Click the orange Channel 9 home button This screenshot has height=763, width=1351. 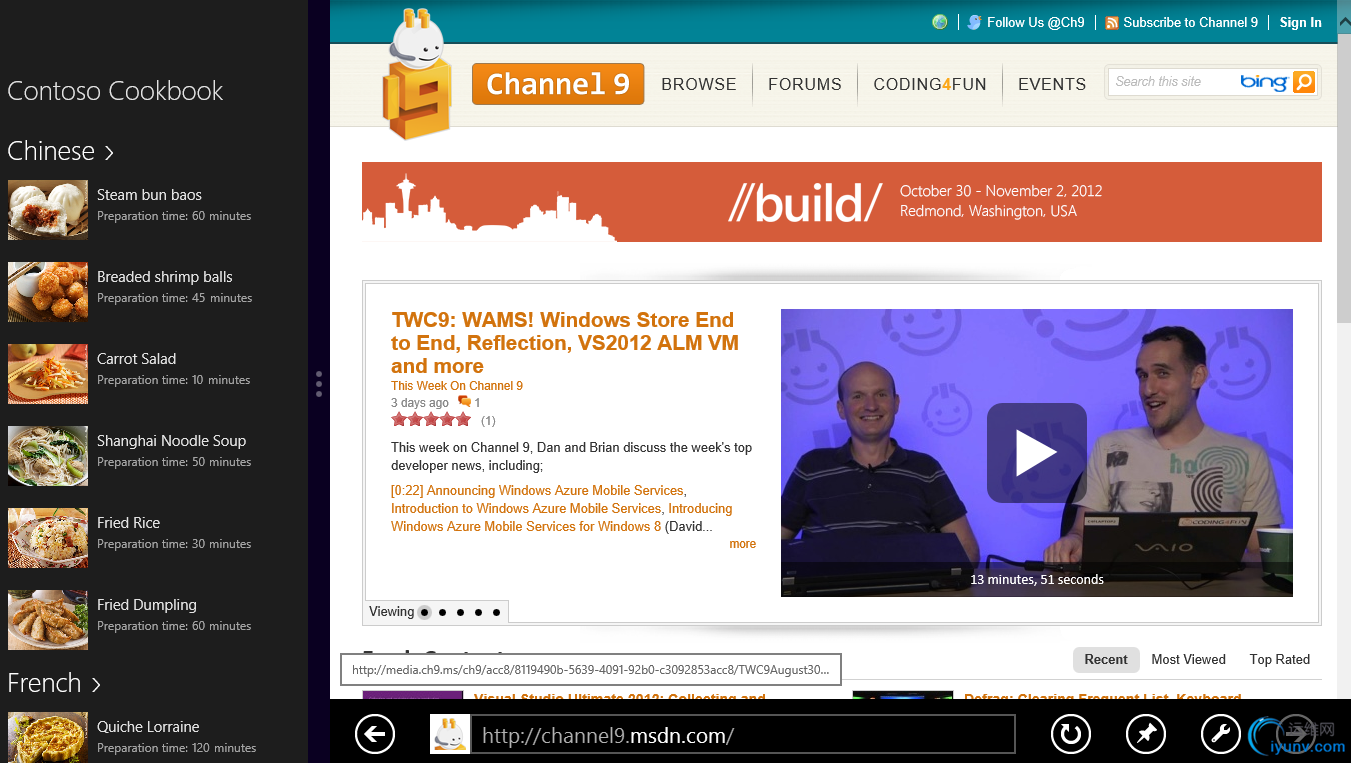coord(558,84)
